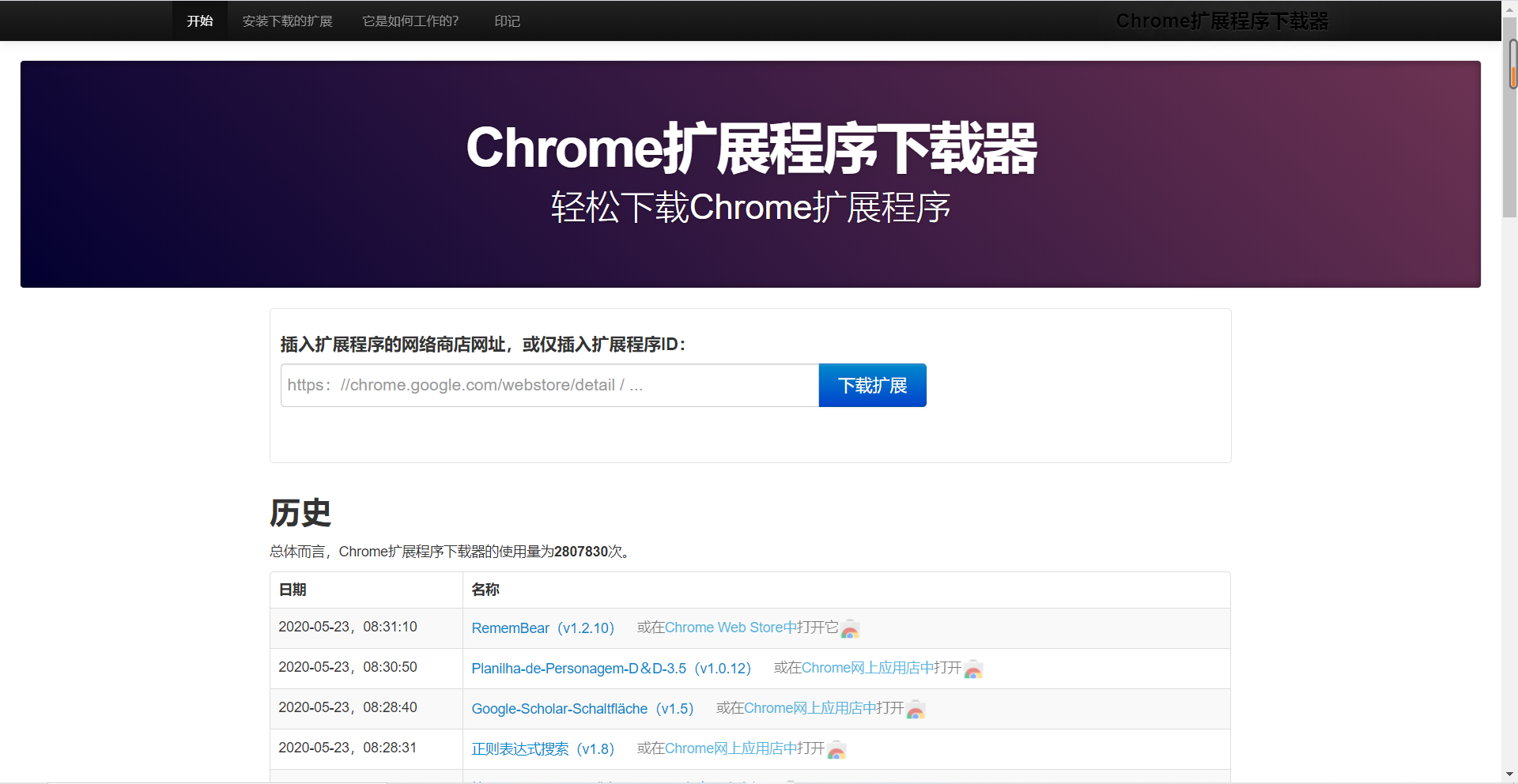
Task: Click the usage count 2807830 text
Action: tap(581, 552)
